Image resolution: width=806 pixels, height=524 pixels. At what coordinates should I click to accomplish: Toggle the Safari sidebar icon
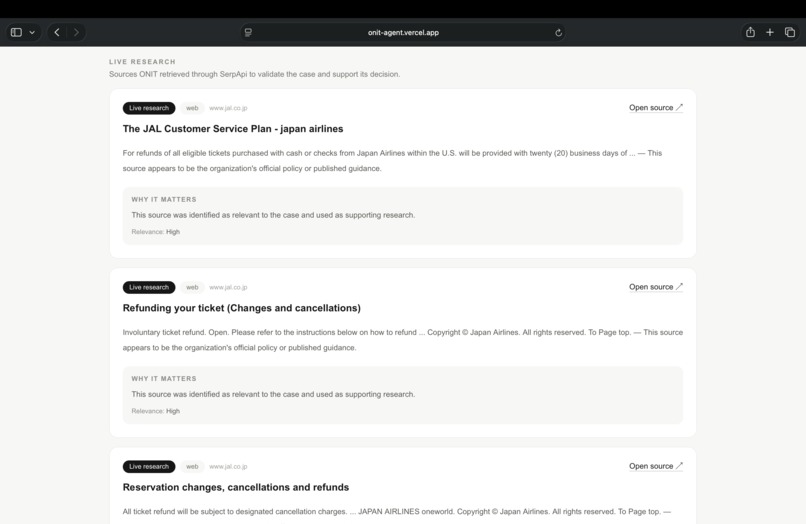click(16, 32)
